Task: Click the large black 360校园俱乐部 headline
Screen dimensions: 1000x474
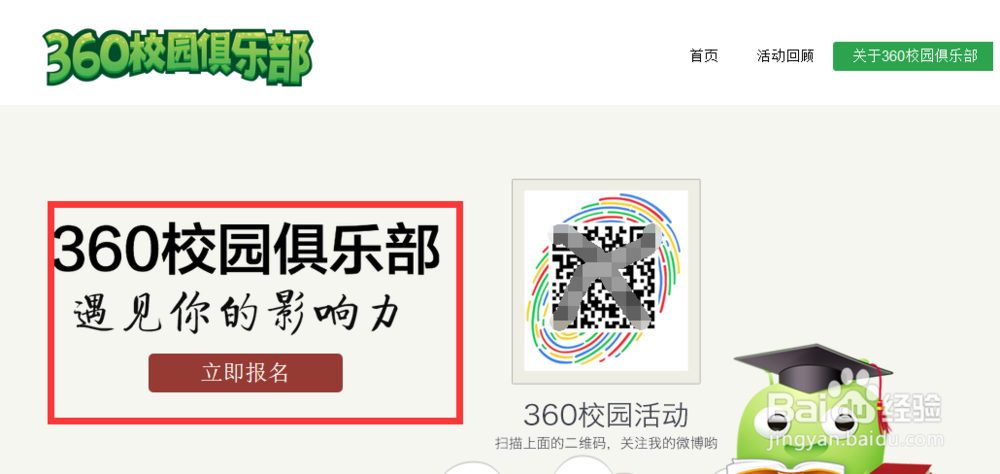Action: pyautogui.click(x=246, y=248)
